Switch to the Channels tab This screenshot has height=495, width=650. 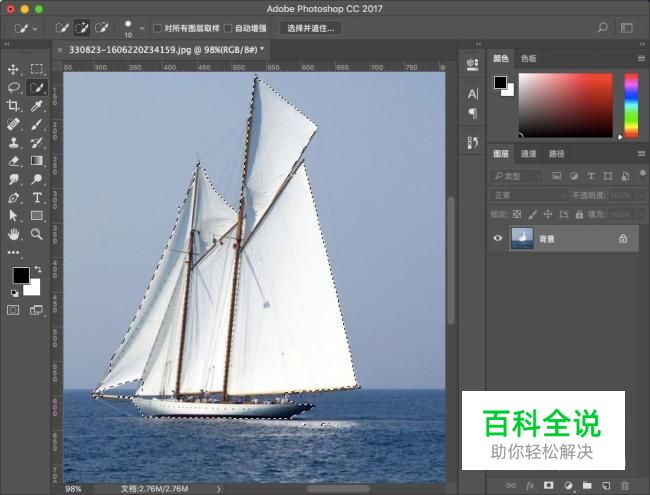pos(529,154)
